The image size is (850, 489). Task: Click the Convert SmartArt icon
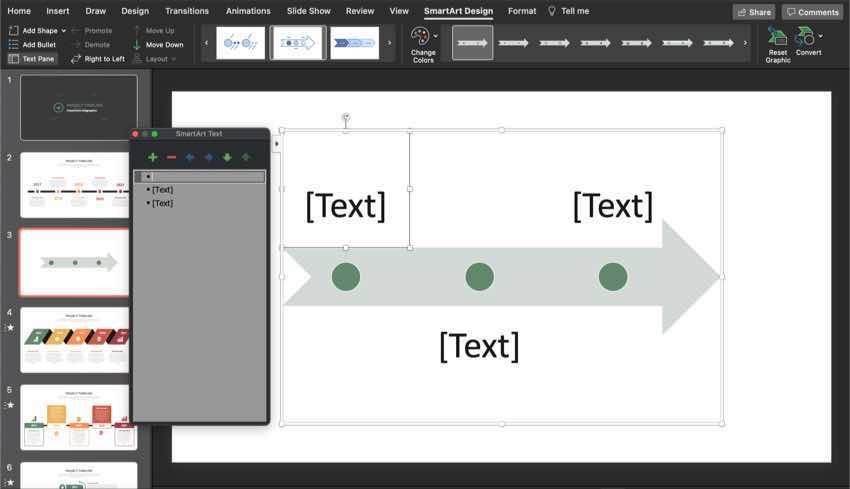click(x=805, y=38)
